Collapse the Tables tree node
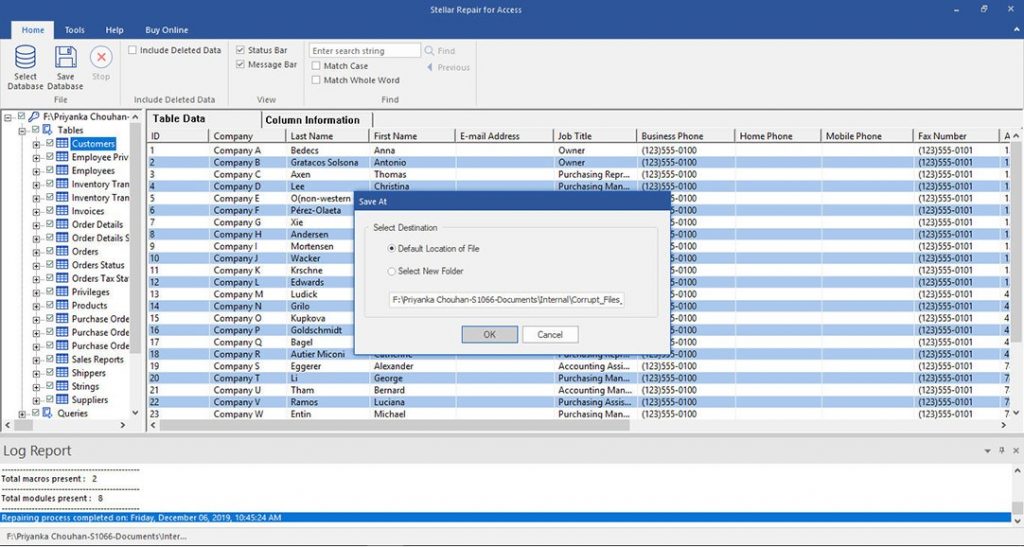Viewport: 1024px width, 547px height. 22,131
